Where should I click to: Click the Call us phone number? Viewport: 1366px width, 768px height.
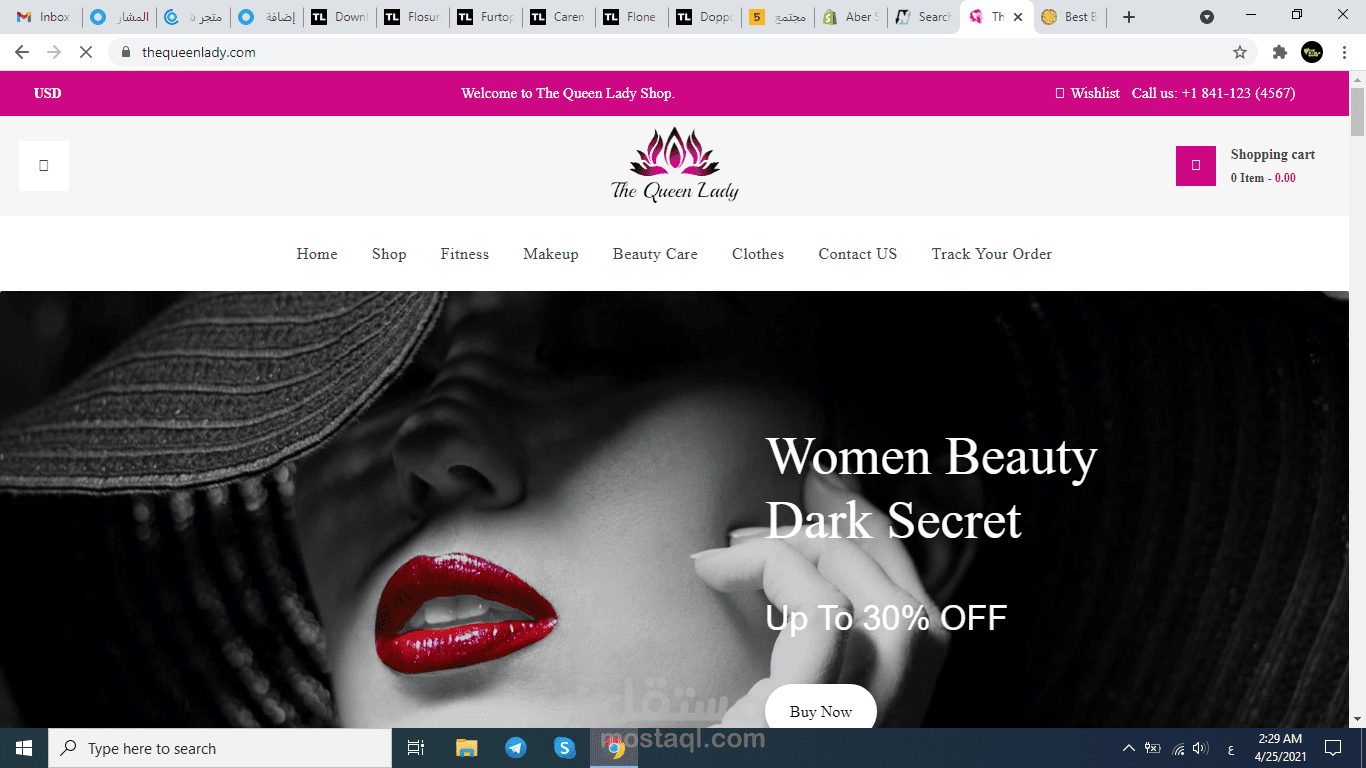coord(1214,93)
